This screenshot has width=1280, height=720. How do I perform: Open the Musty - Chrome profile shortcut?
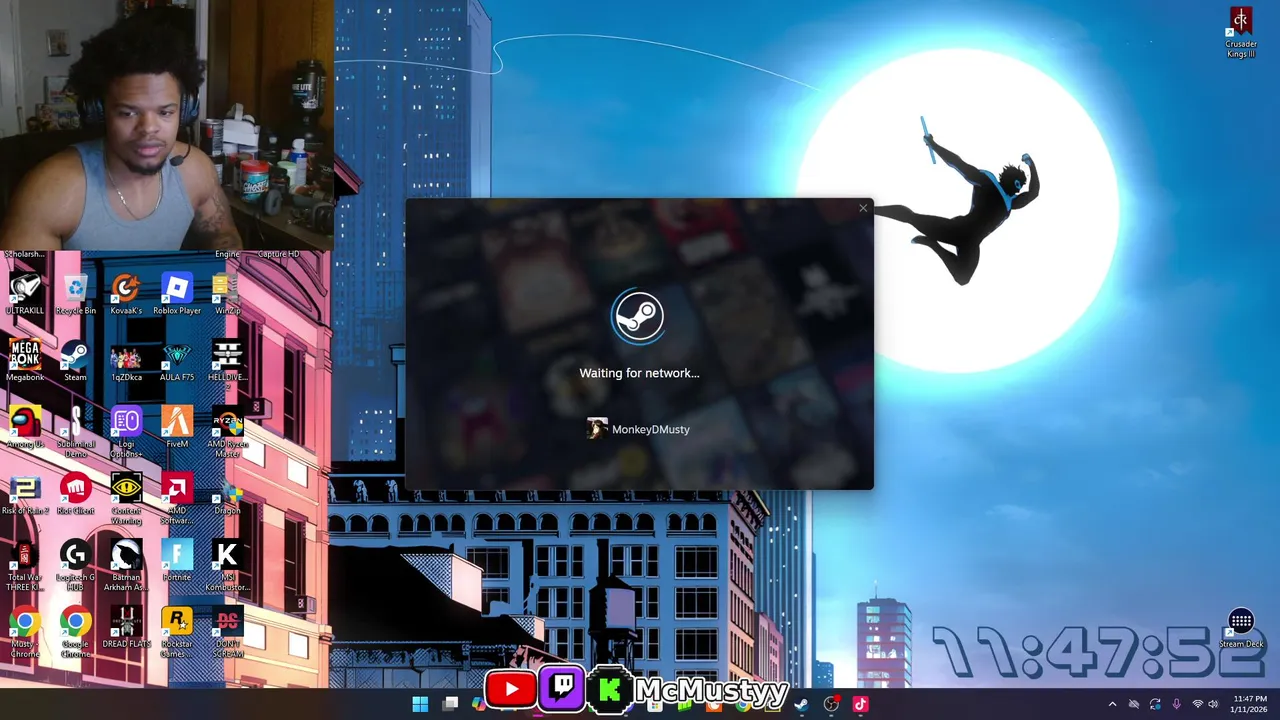pyautogui.click(x=25, y=633)
